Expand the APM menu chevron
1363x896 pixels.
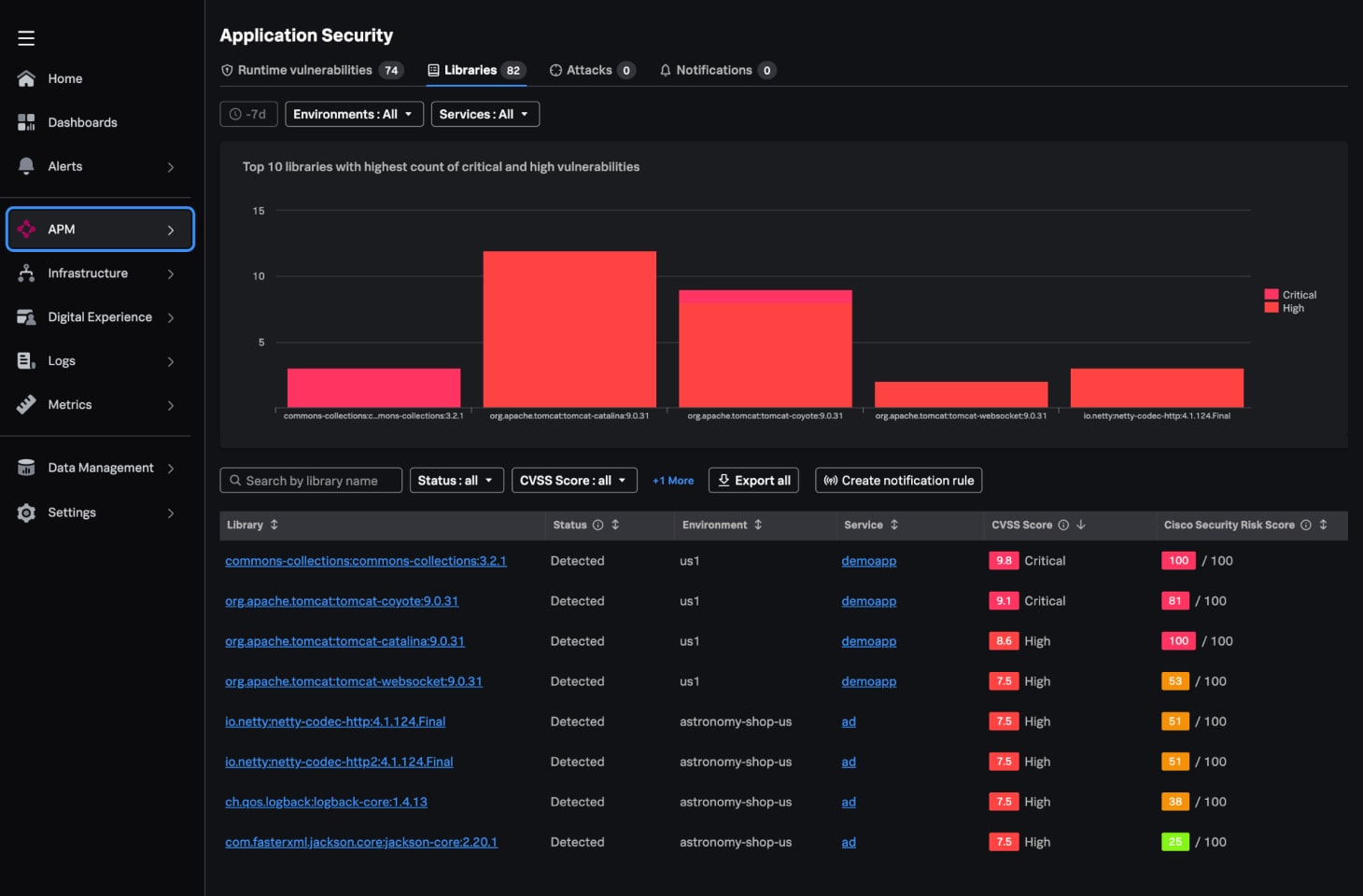click(171, 230)
